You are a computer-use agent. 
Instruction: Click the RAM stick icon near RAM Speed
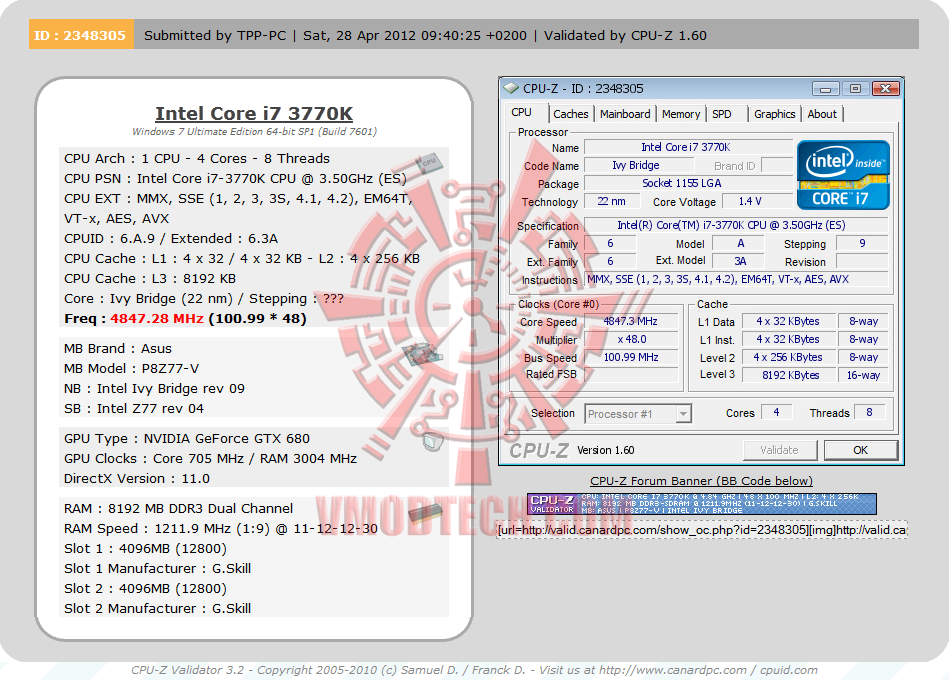point(425,513)
